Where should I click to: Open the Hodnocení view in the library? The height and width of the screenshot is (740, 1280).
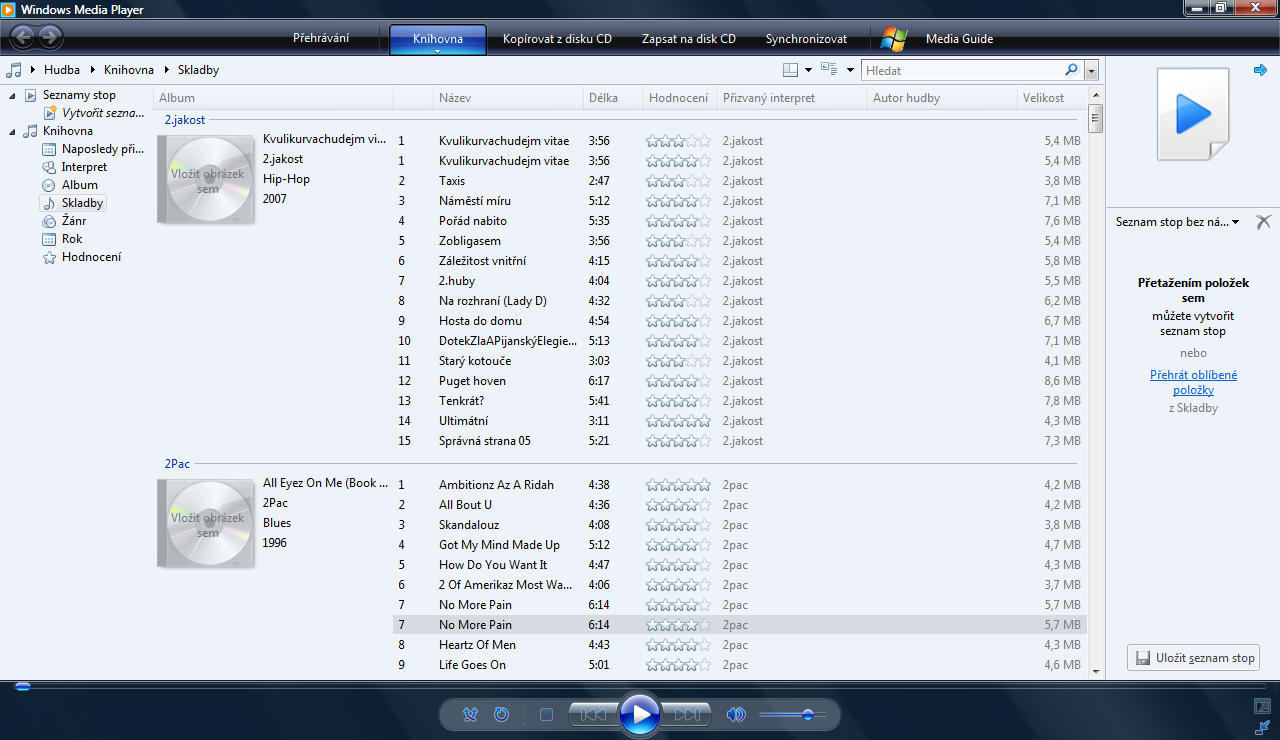(x=91, y=257)
